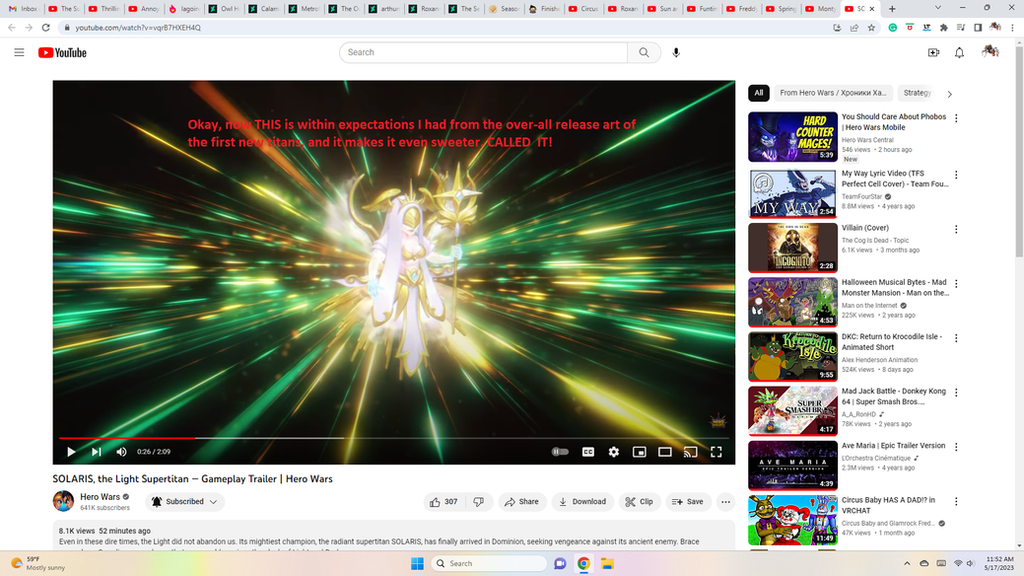Show more filter chips with the arrow

click(950, 93)
